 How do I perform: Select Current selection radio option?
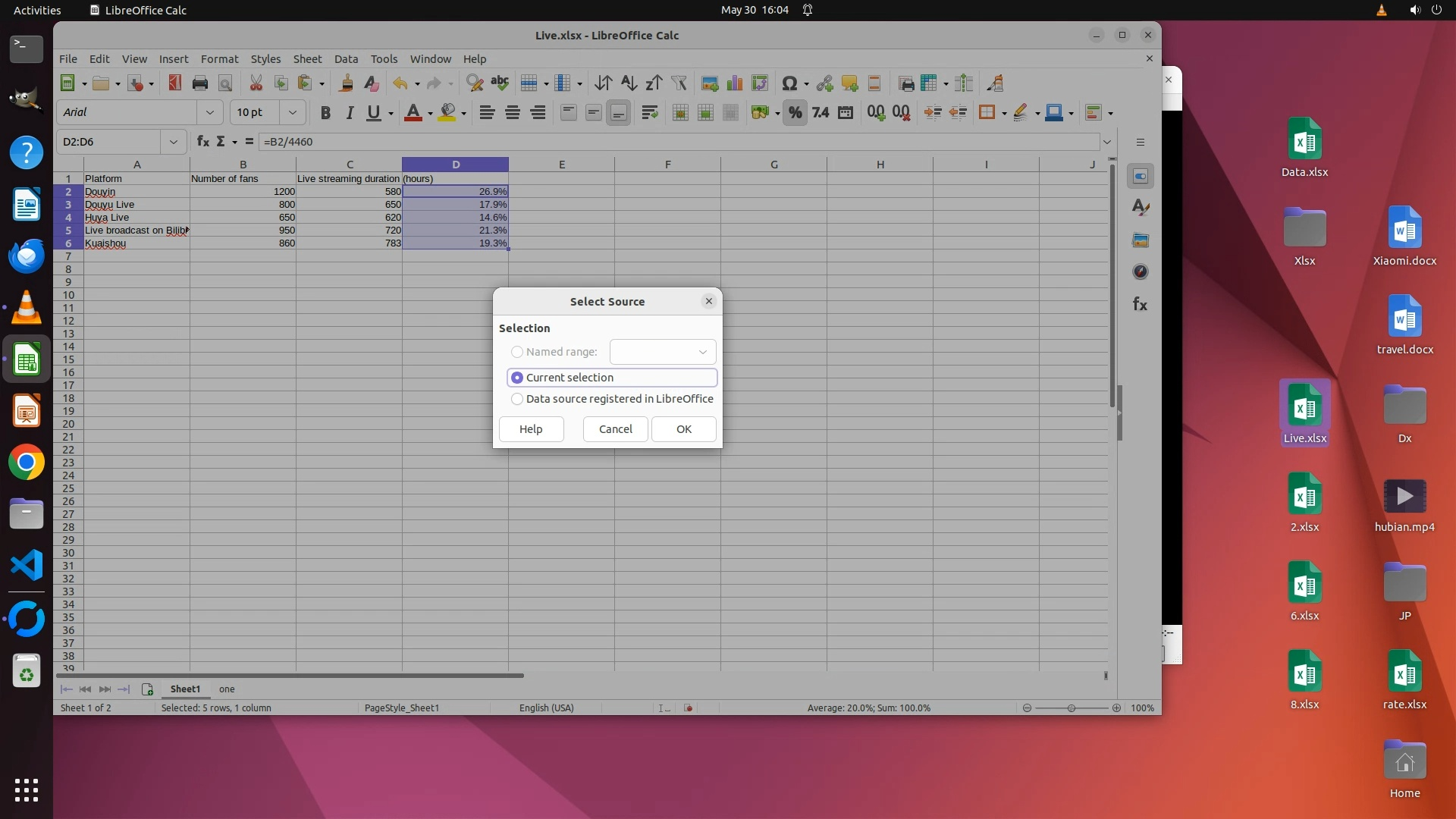point(517,378)
